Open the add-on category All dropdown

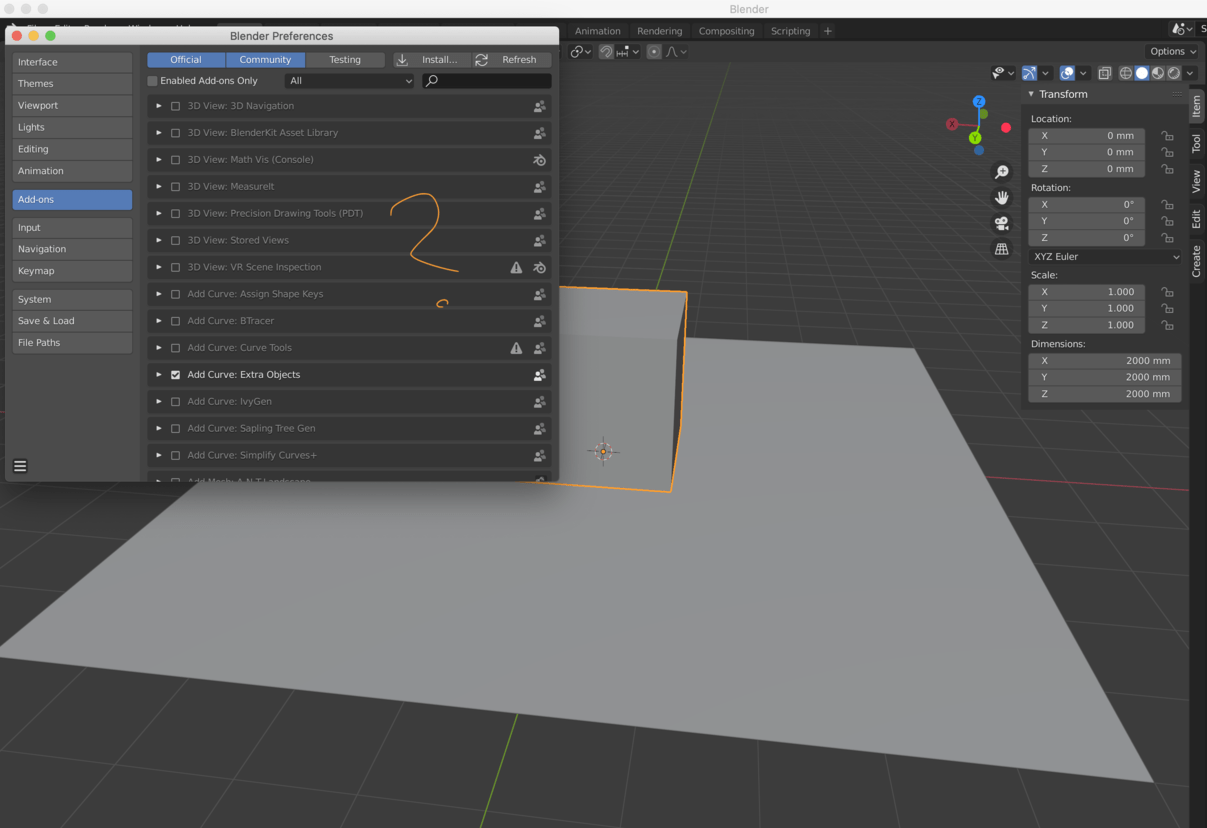point(349,81)
